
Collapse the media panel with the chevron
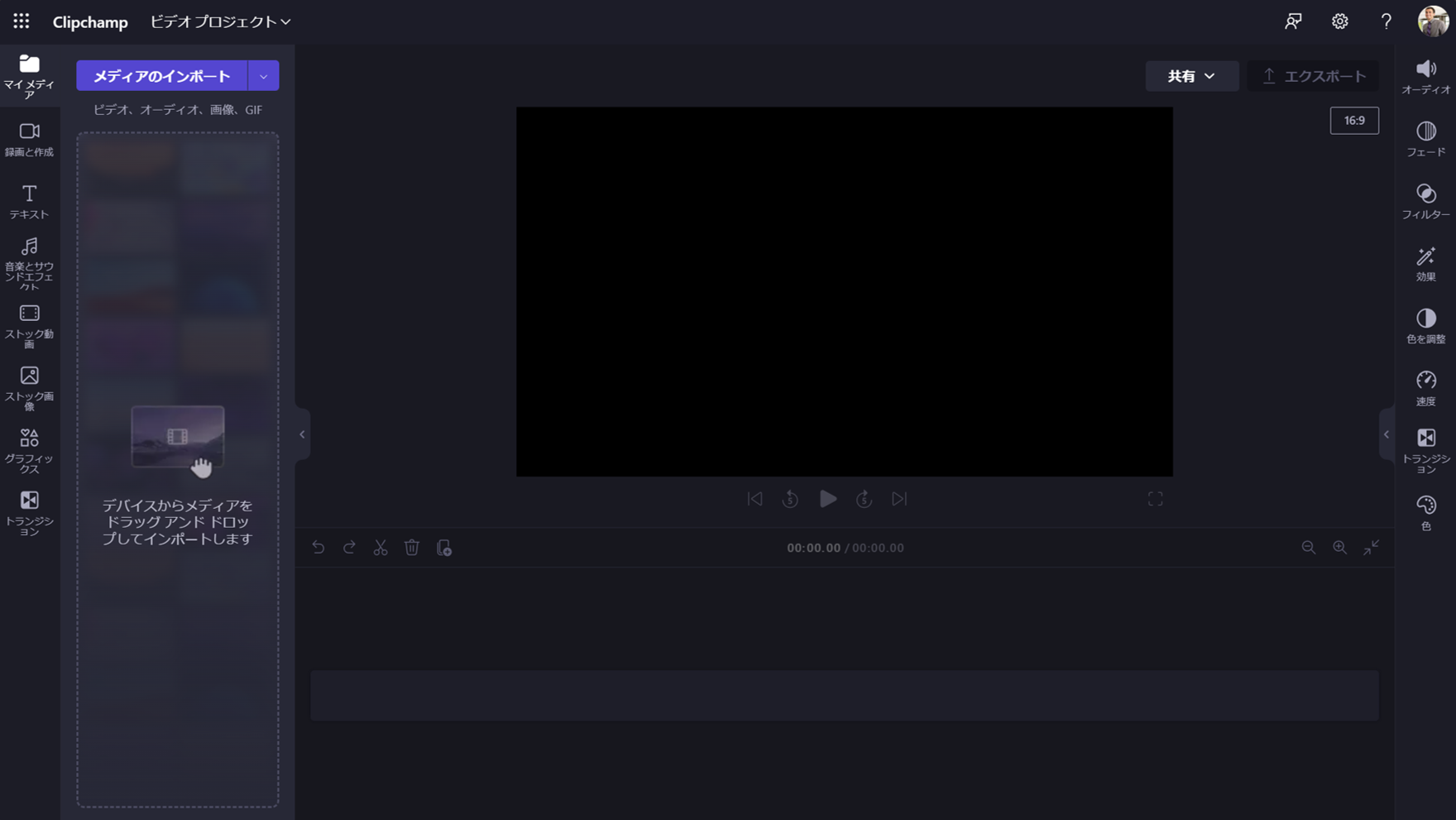coord(302,434)
